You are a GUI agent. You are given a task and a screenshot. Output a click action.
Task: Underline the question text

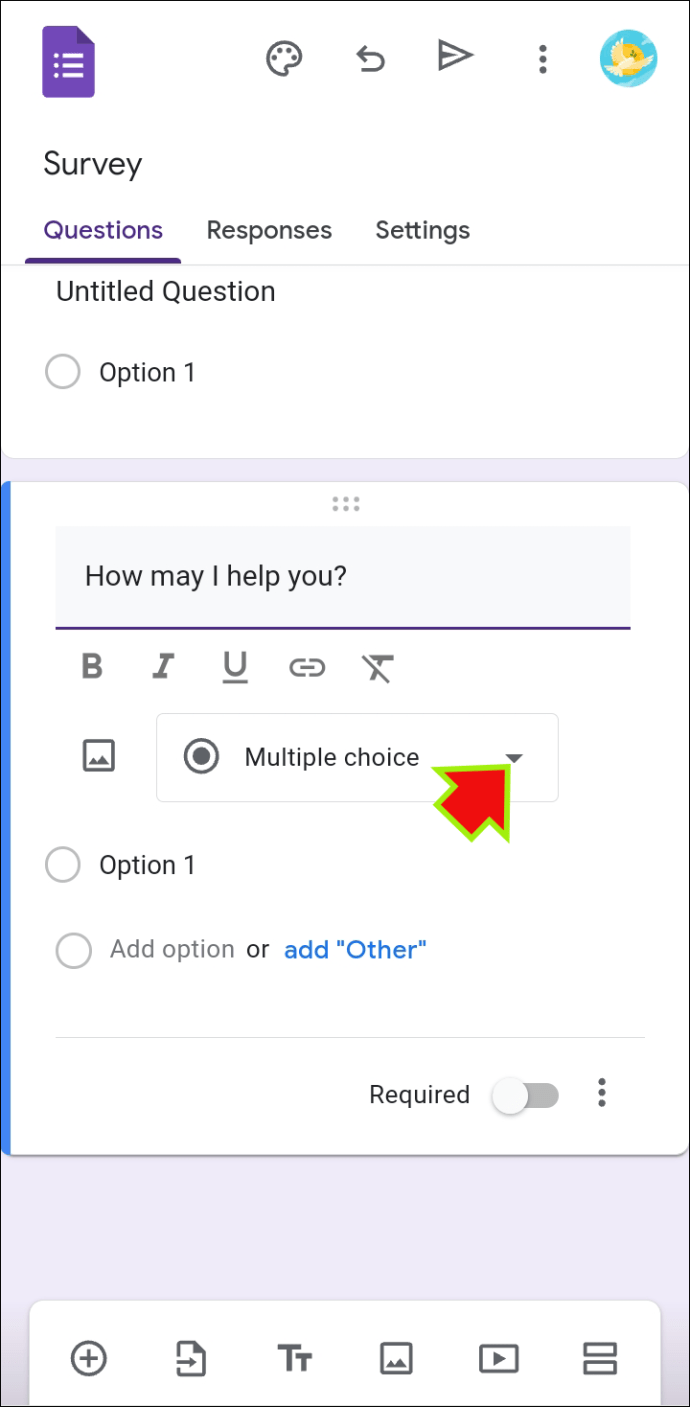pyautogui.click(x=235, y=667)
